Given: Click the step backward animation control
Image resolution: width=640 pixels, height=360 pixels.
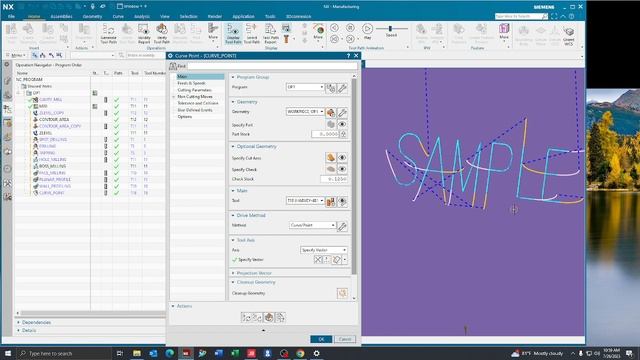Looking at the screenshot, I should pos(334,39).
